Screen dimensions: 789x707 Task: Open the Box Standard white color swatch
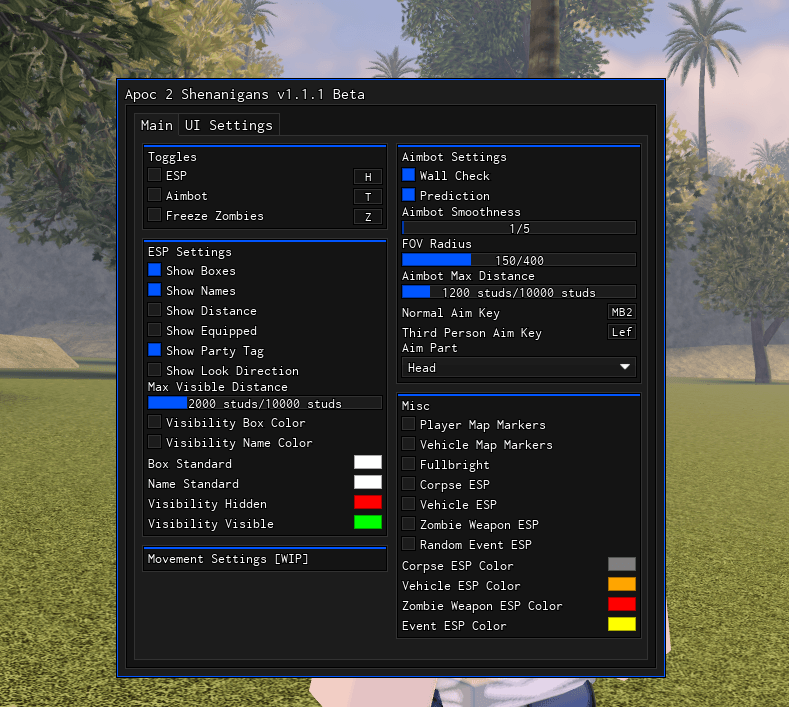pyautogui.click(x=368, y=462)
